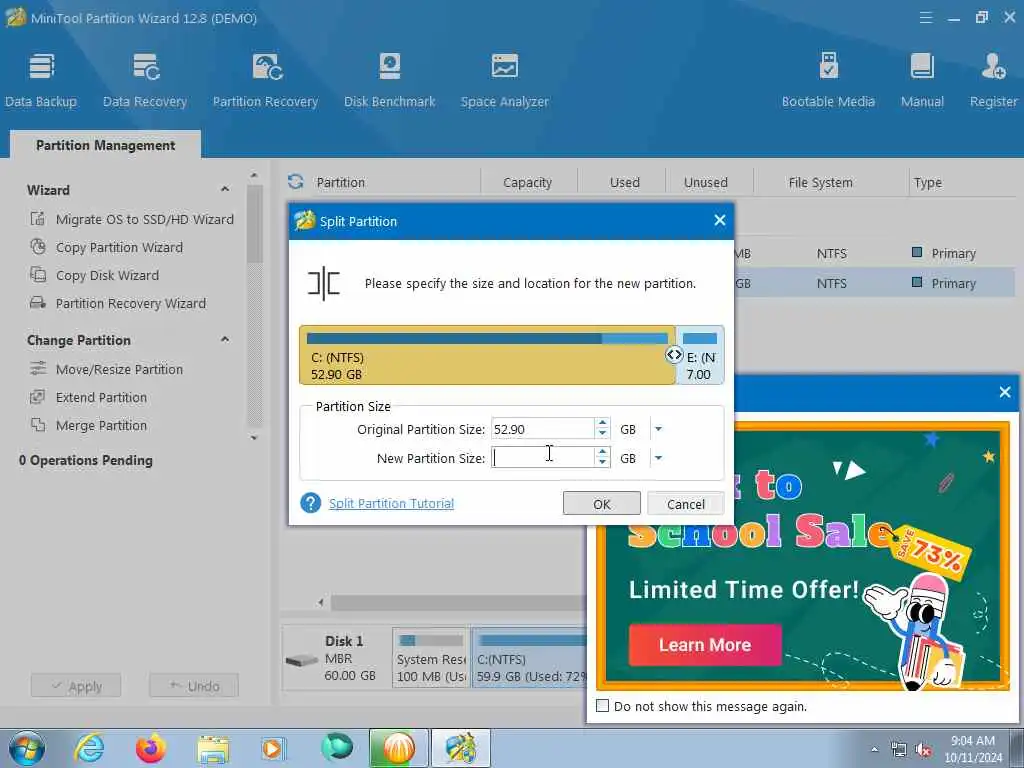Click the Original Partition Size field
1024x768 pixels.
(x=542, y=429)
